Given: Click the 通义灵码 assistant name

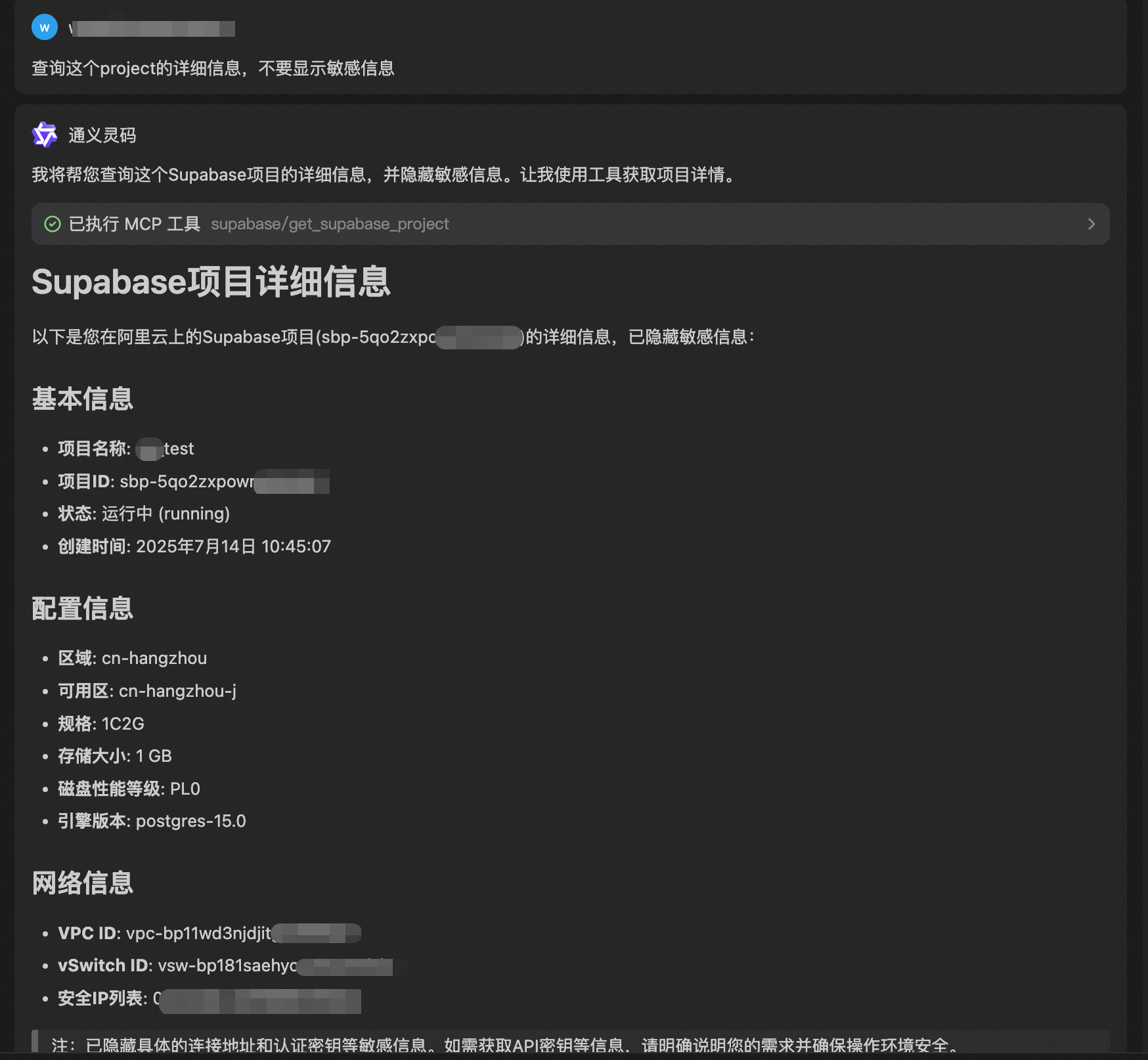Looking at the screenshot, I should point(102,135).
